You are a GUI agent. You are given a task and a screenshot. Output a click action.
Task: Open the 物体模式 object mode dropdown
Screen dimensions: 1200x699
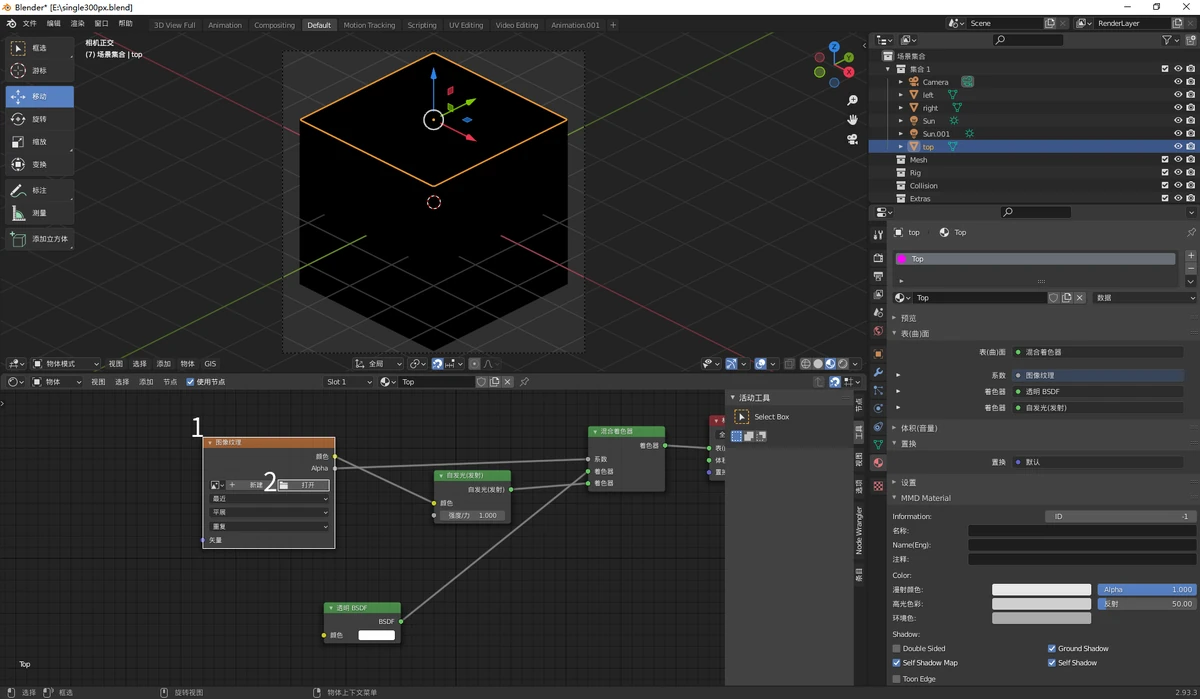point(67,364)
